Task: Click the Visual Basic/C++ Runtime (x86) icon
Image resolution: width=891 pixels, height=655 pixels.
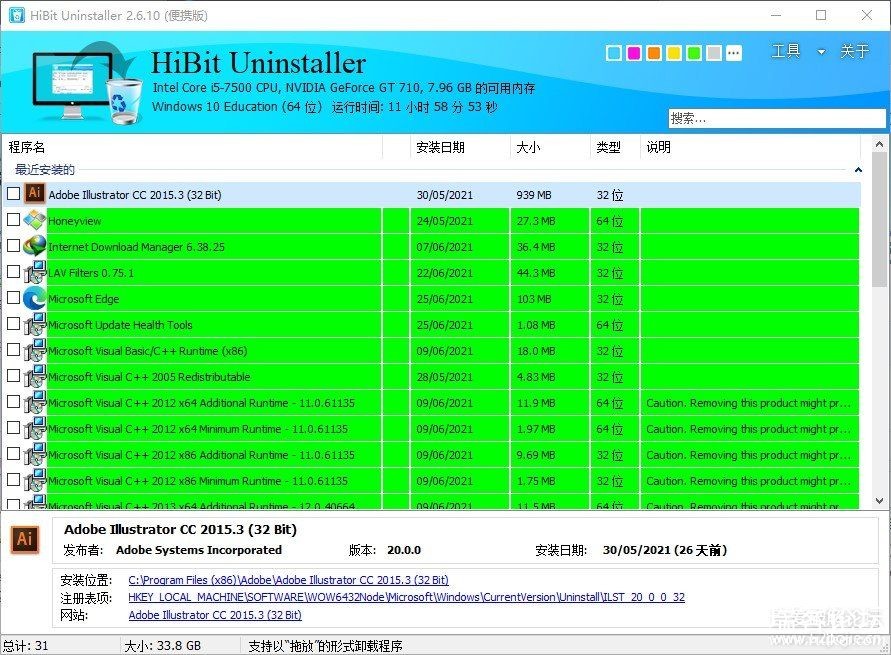Action: 35,351
